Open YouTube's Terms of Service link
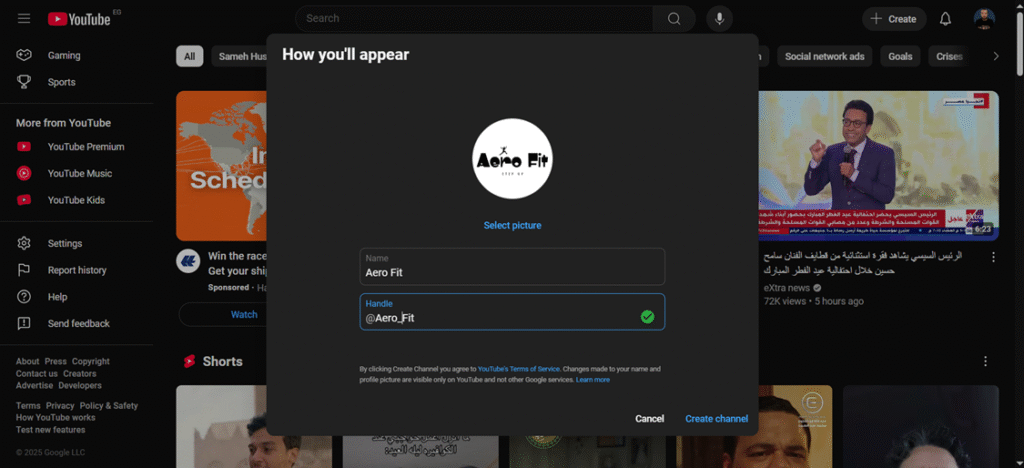This screenshot has width=1024, height=468. (519, 369)
